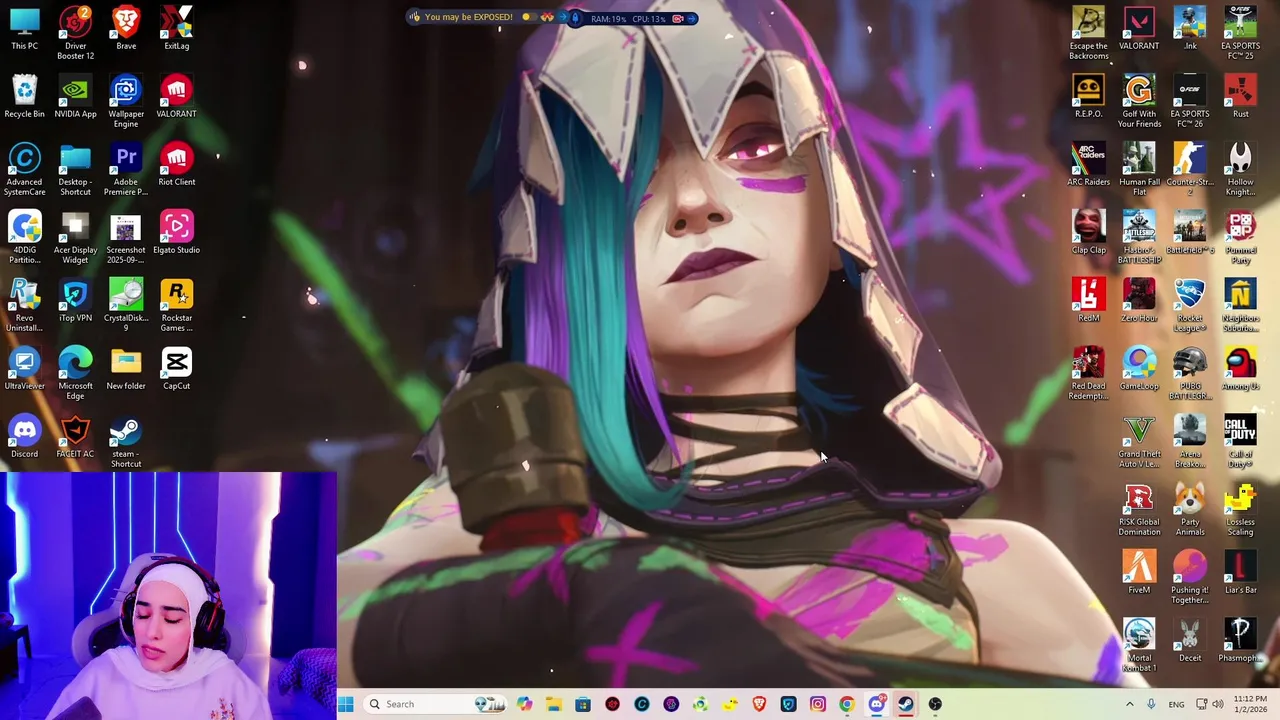Launch Lossless Scaling desktop shortcut
The width and height of the screenshot is (1280, 720).
point(1240,509)
